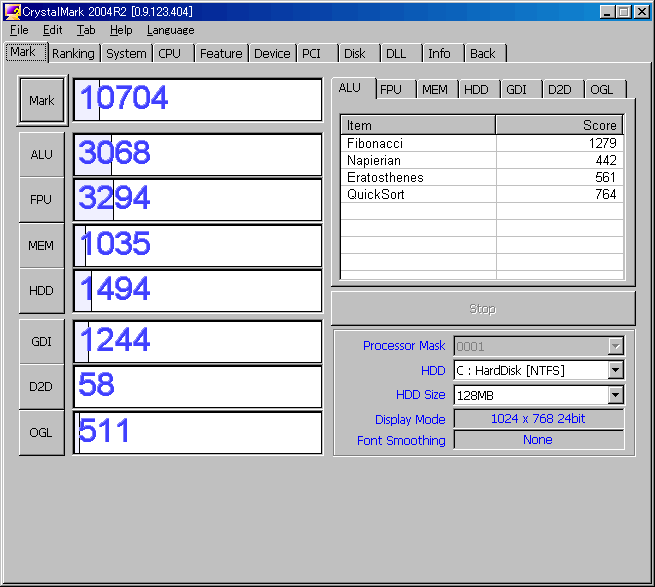Run the OGL benchmark button

(x=42, y=432)
